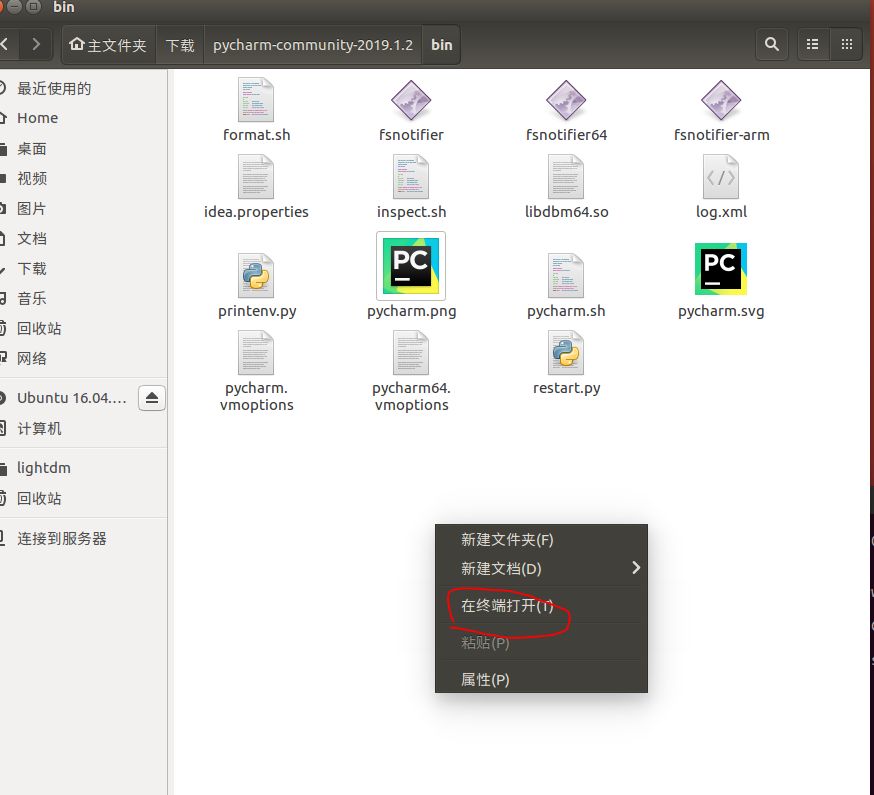Open the Home folder in sidebar
874x795 pixels.
pyautogui.click(x=37, y=118)
